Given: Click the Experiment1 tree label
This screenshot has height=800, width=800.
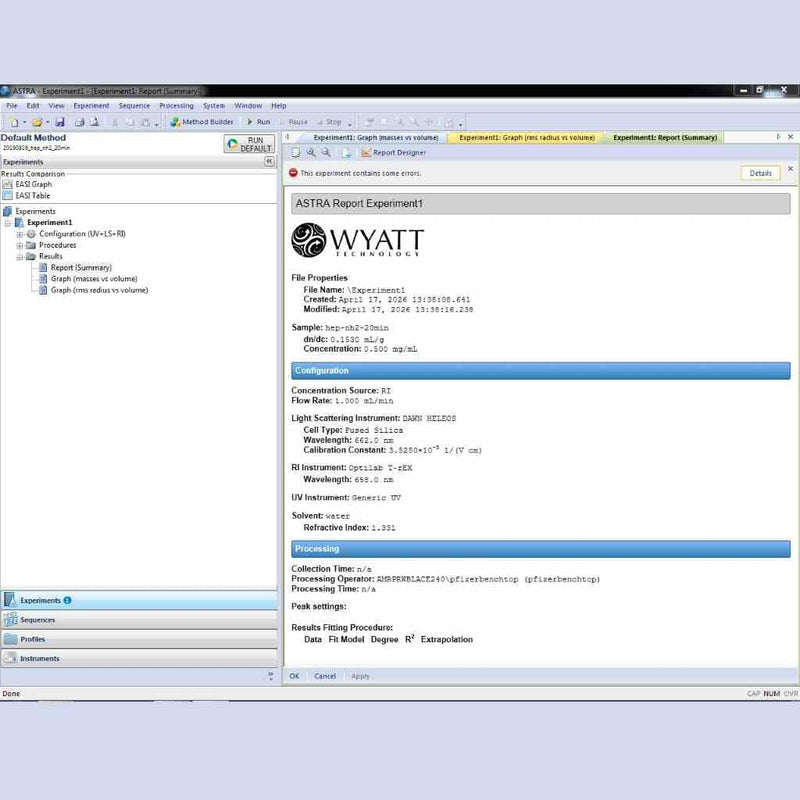Looking at the screenshot, I should [49, 222].
